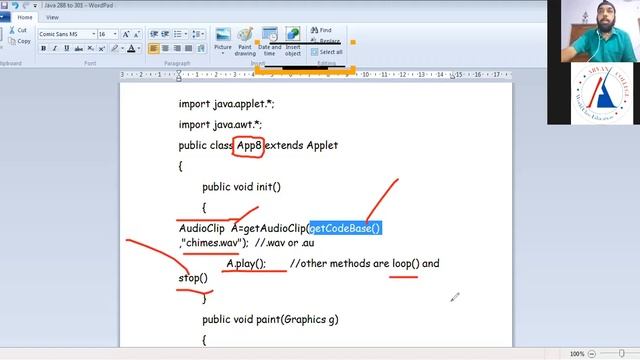The image size is (640, 360).
Task: Click the 'public void init()' line
Action: pyautogui.click(x=242, y=187)
